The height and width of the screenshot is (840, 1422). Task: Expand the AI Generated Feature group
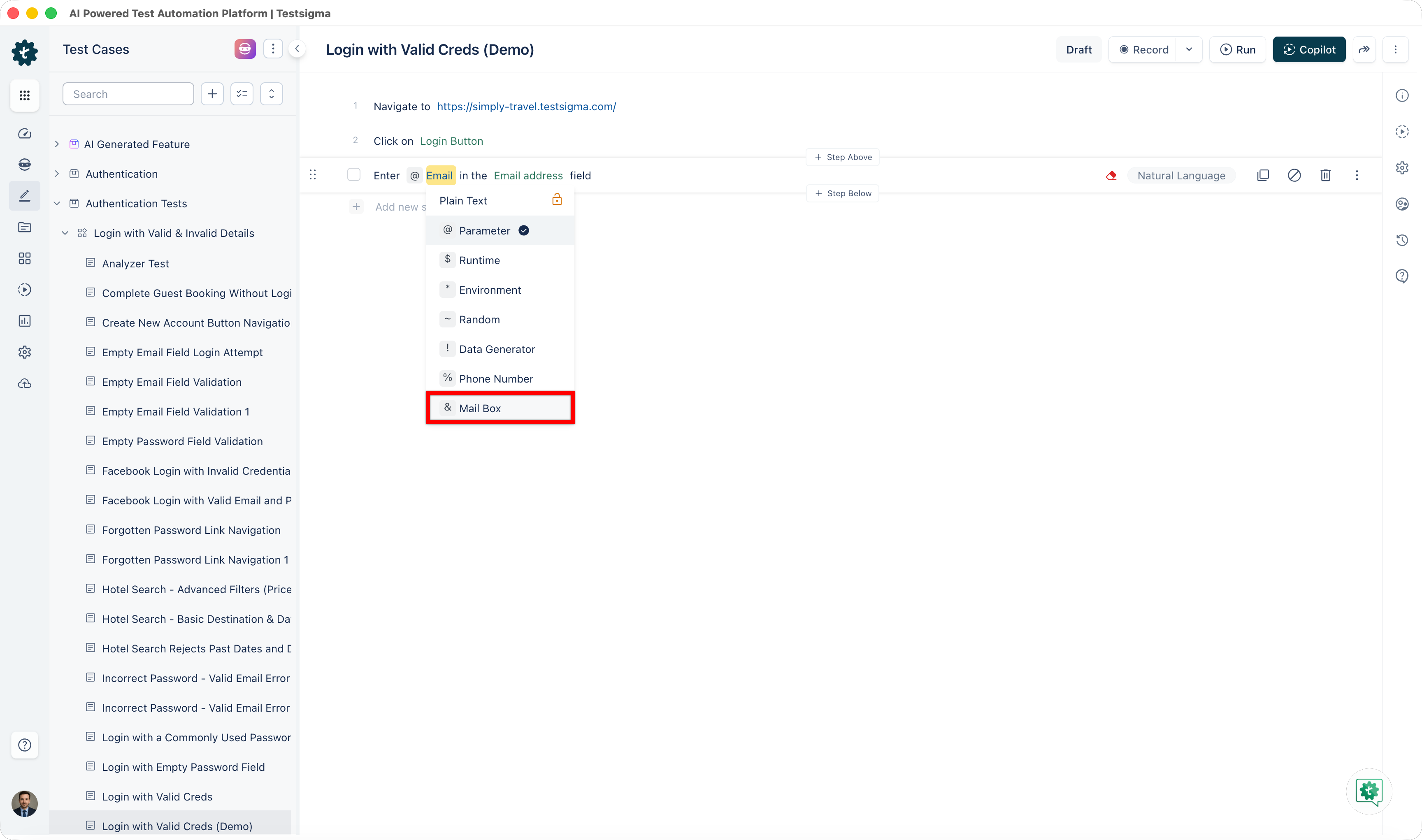coord(57,144)
